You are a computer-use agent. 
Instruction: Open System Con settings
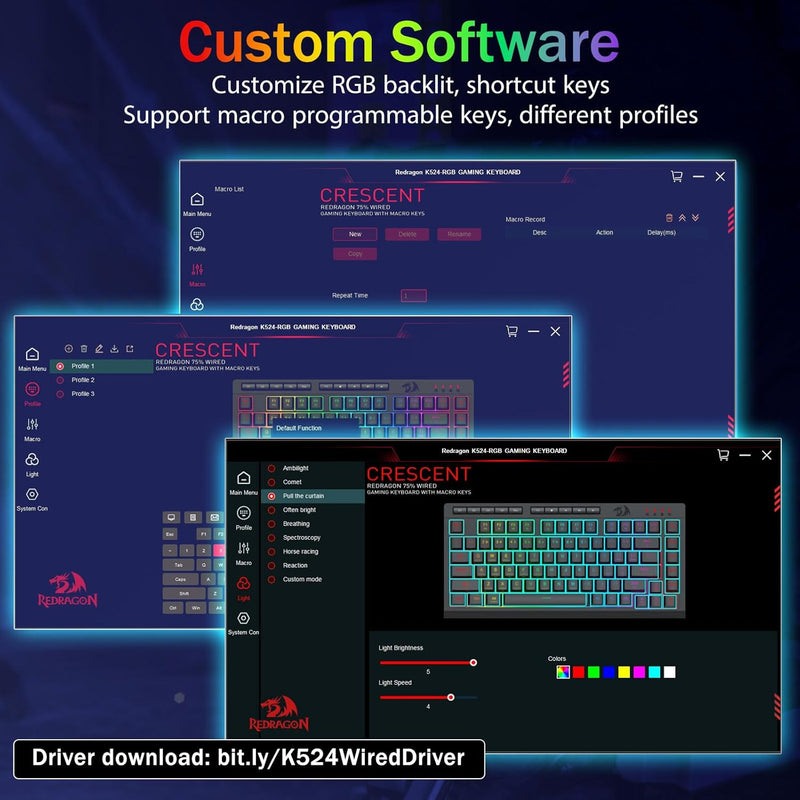coord(243,617)
